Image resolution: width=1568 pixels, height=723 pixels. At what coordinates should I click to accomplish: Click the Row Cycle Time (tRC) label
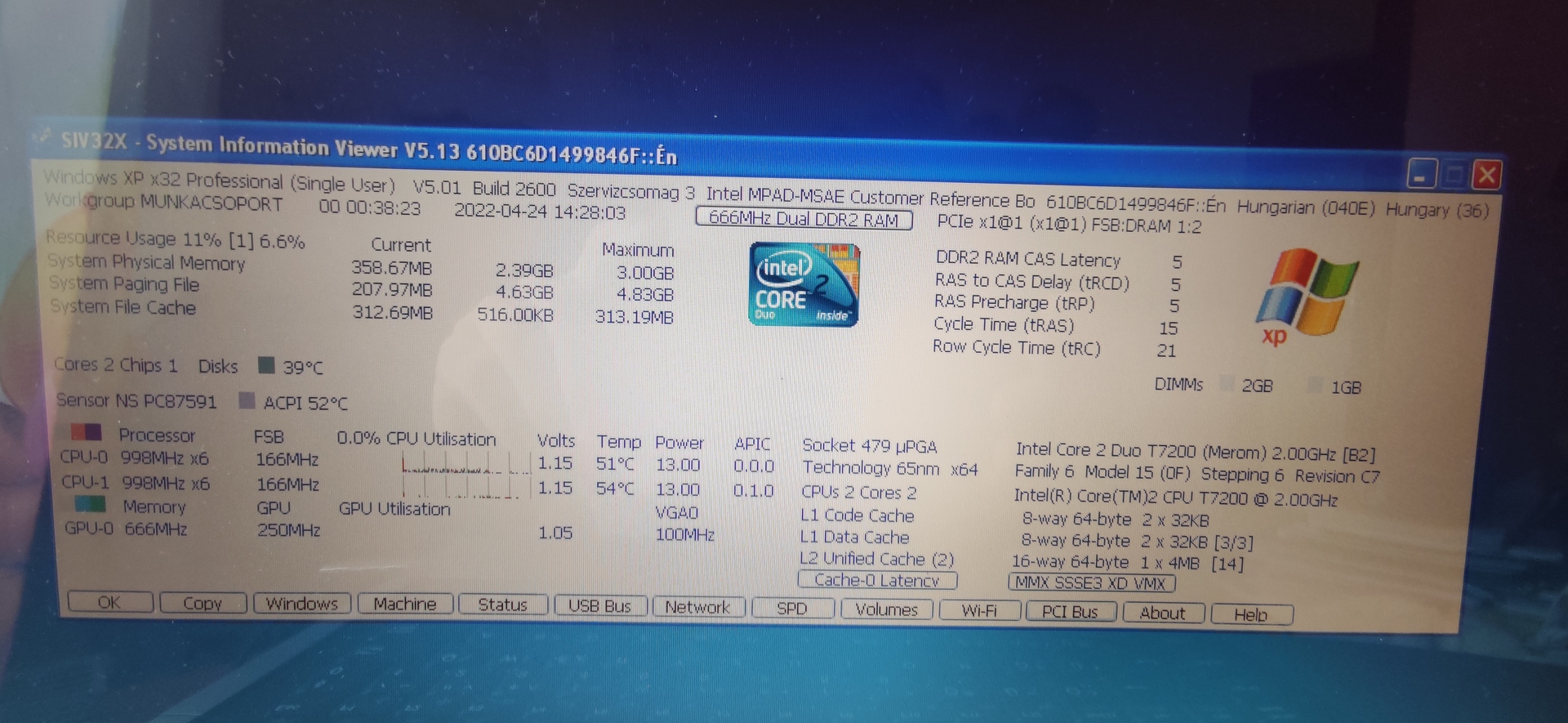tap(1017, 347)
